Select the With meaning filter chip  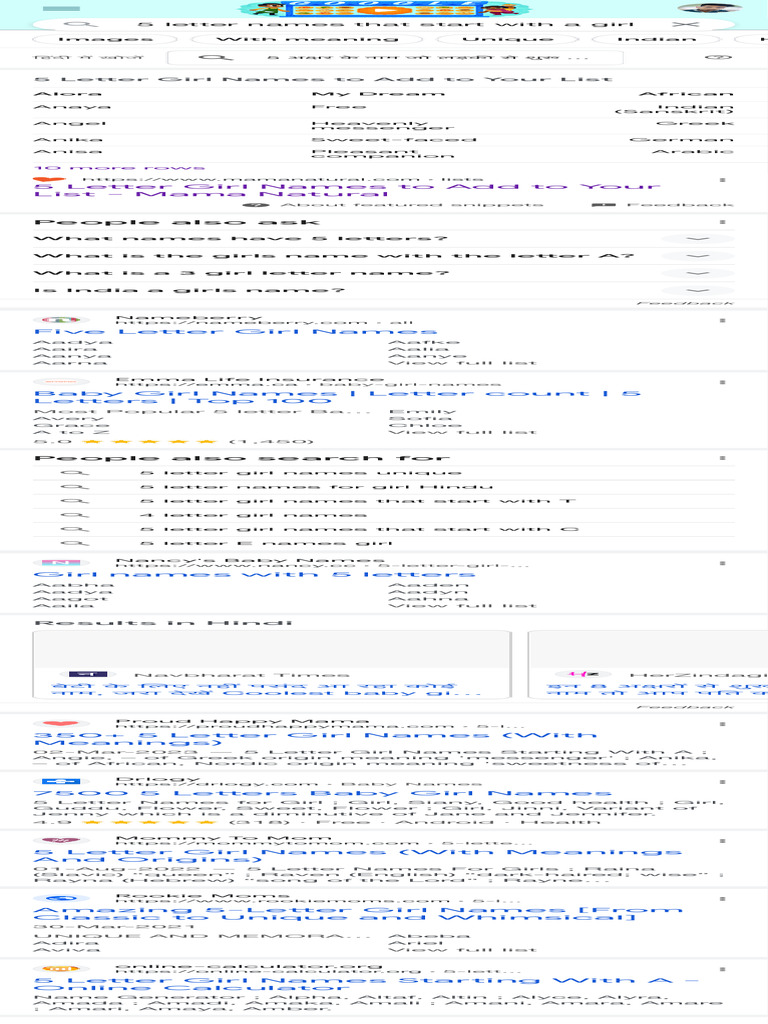(x=307, y=39)
